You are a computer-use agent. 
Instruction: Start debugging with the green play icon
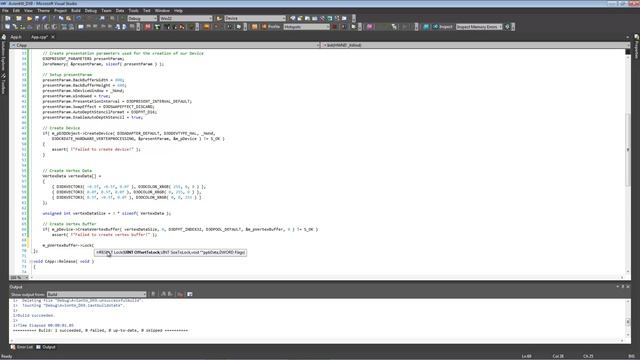(x=122, y=18)
